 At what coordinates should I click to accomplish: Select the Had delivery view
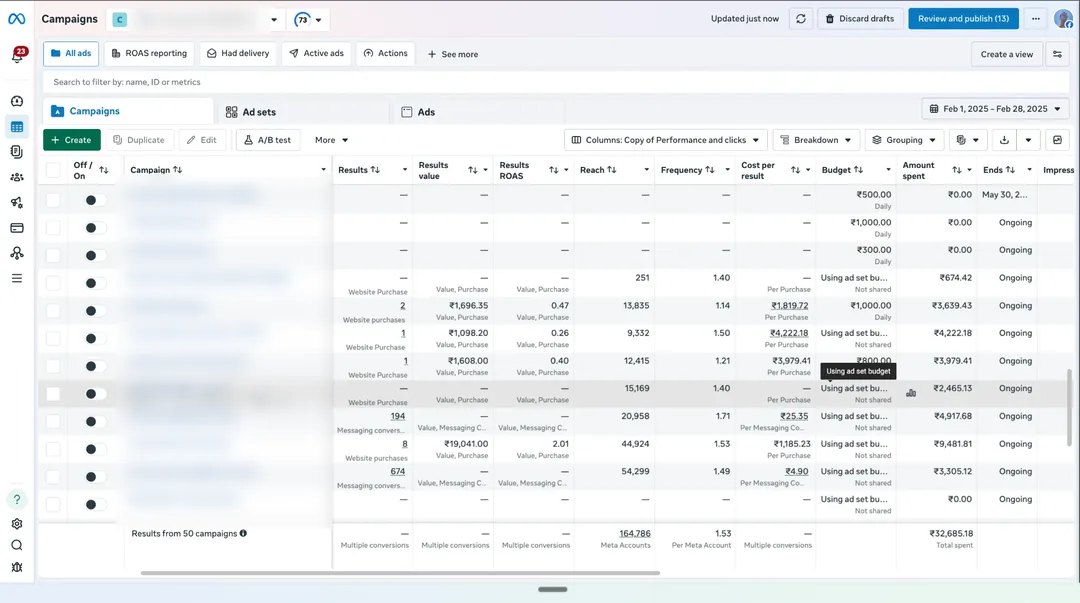point(238,54)
